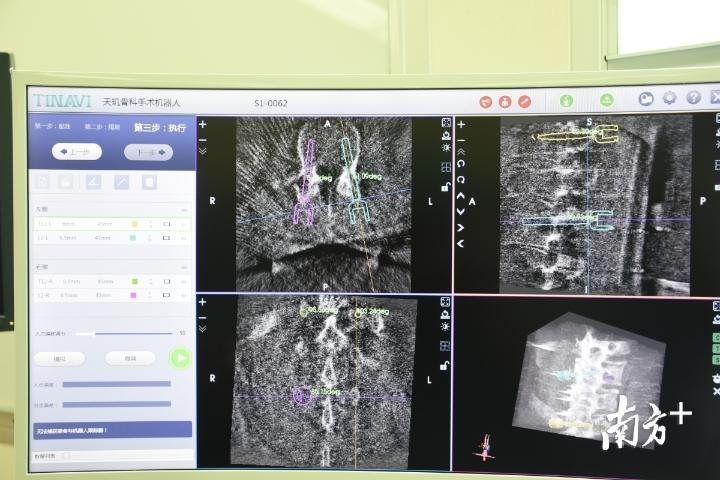This screenshot has height=480, width=720.
Task: Open the grid layout icon in axial view
Action: click(445, 166)
